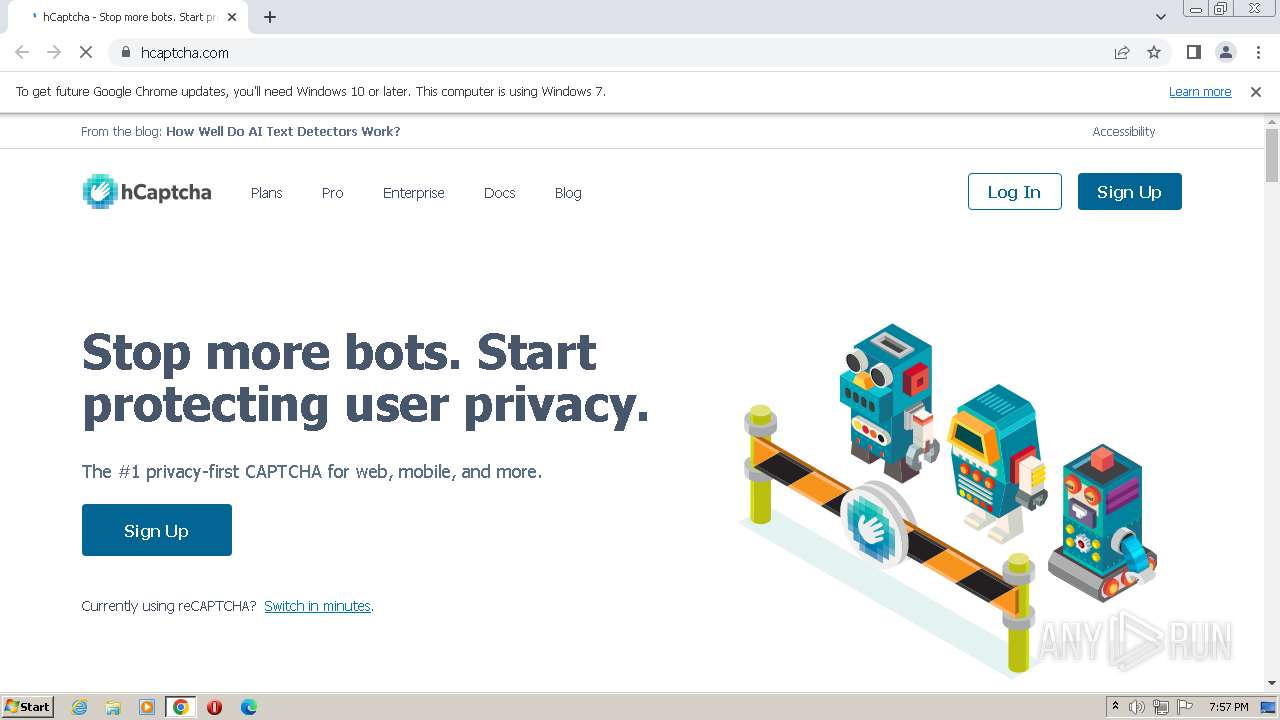The image size is (1280, 720).
Task: Click the header Sign Up button
Action: [1129, 192]
